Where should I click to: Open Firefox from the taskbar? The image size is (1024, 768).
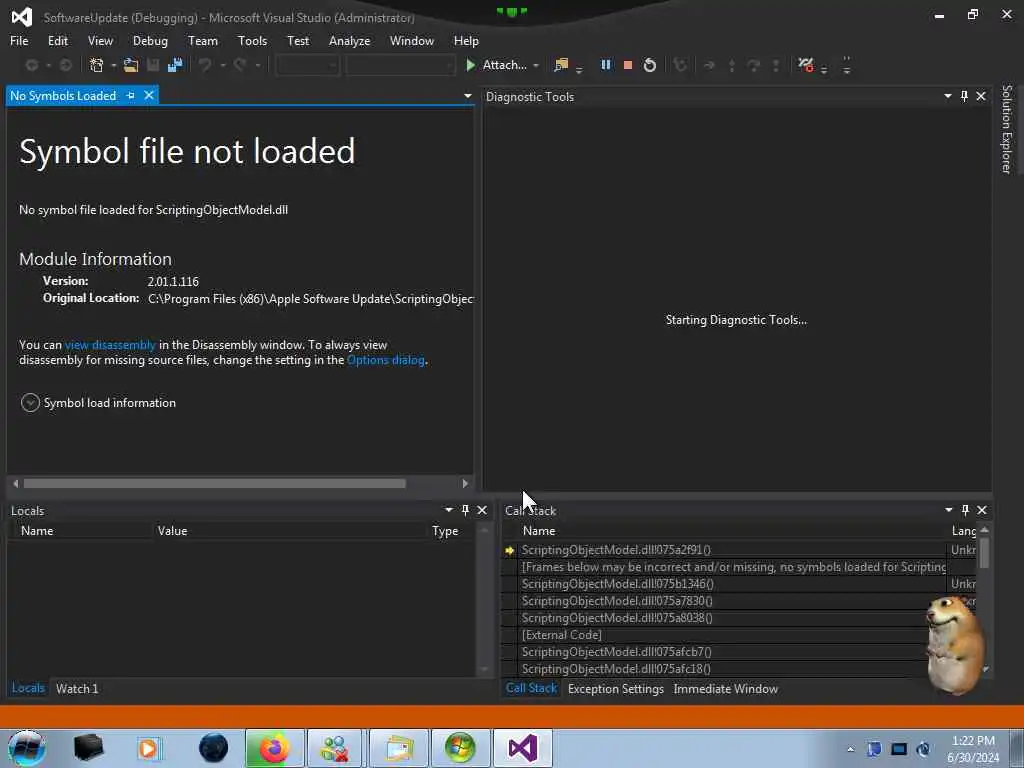pyautogui.click(x=274, y=748)
